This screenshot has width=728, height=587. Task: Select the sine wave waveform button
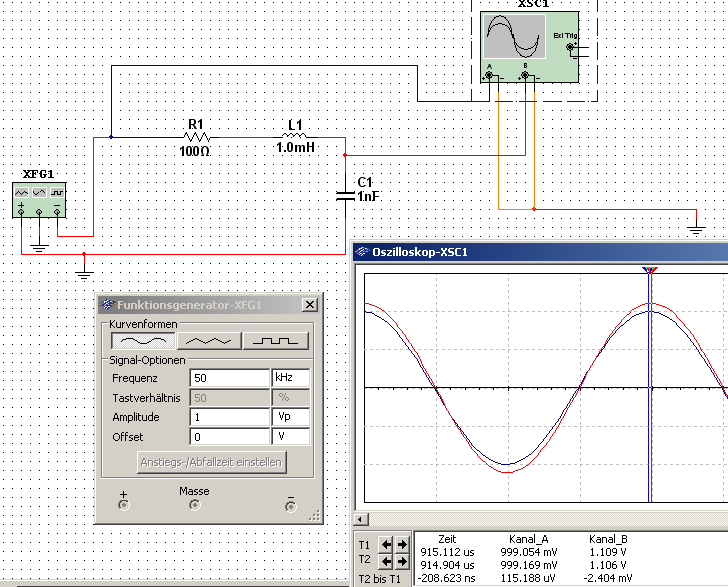pyautogui.click(x=142, y=341)
